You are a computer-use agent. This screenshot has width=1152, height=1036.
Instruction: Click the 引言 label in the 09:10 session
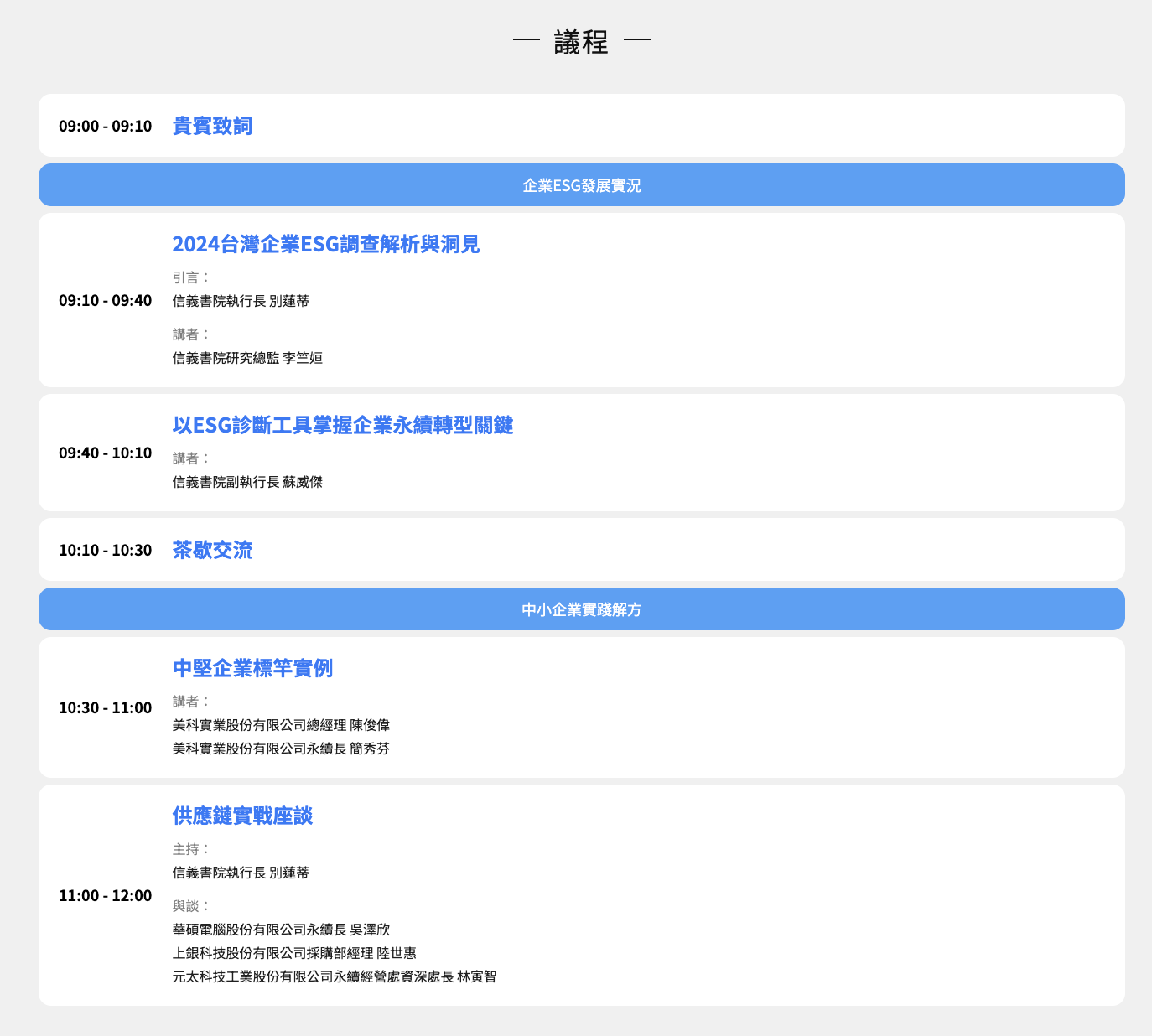click(x=191, y=277)
